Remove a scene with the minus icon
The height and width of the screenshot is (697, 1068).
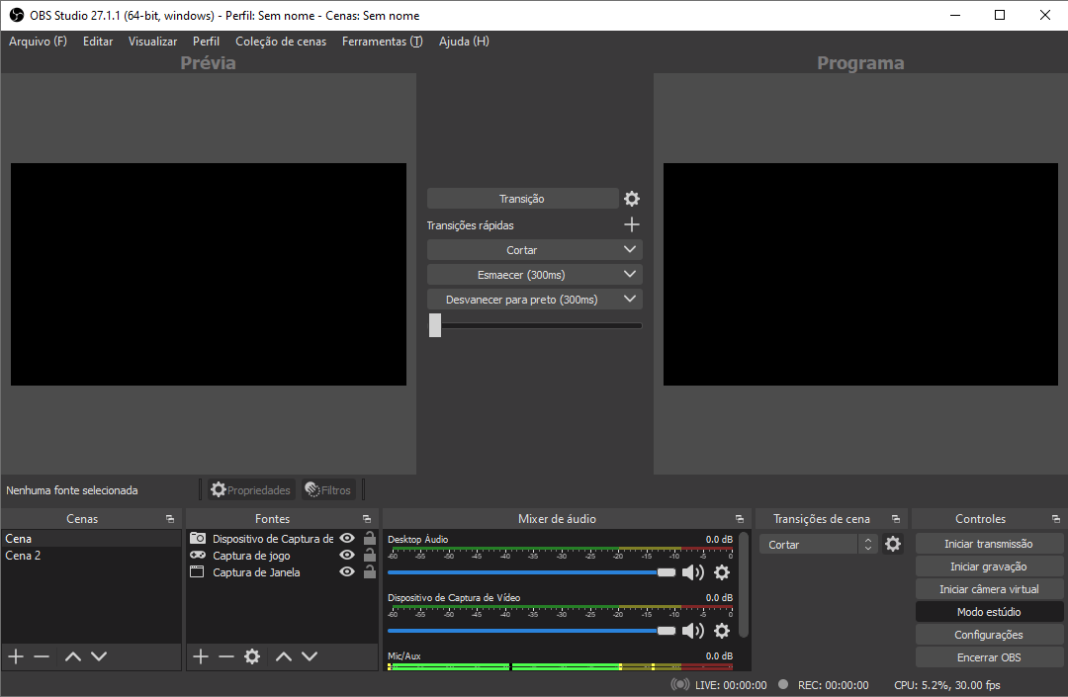[41, 656]
